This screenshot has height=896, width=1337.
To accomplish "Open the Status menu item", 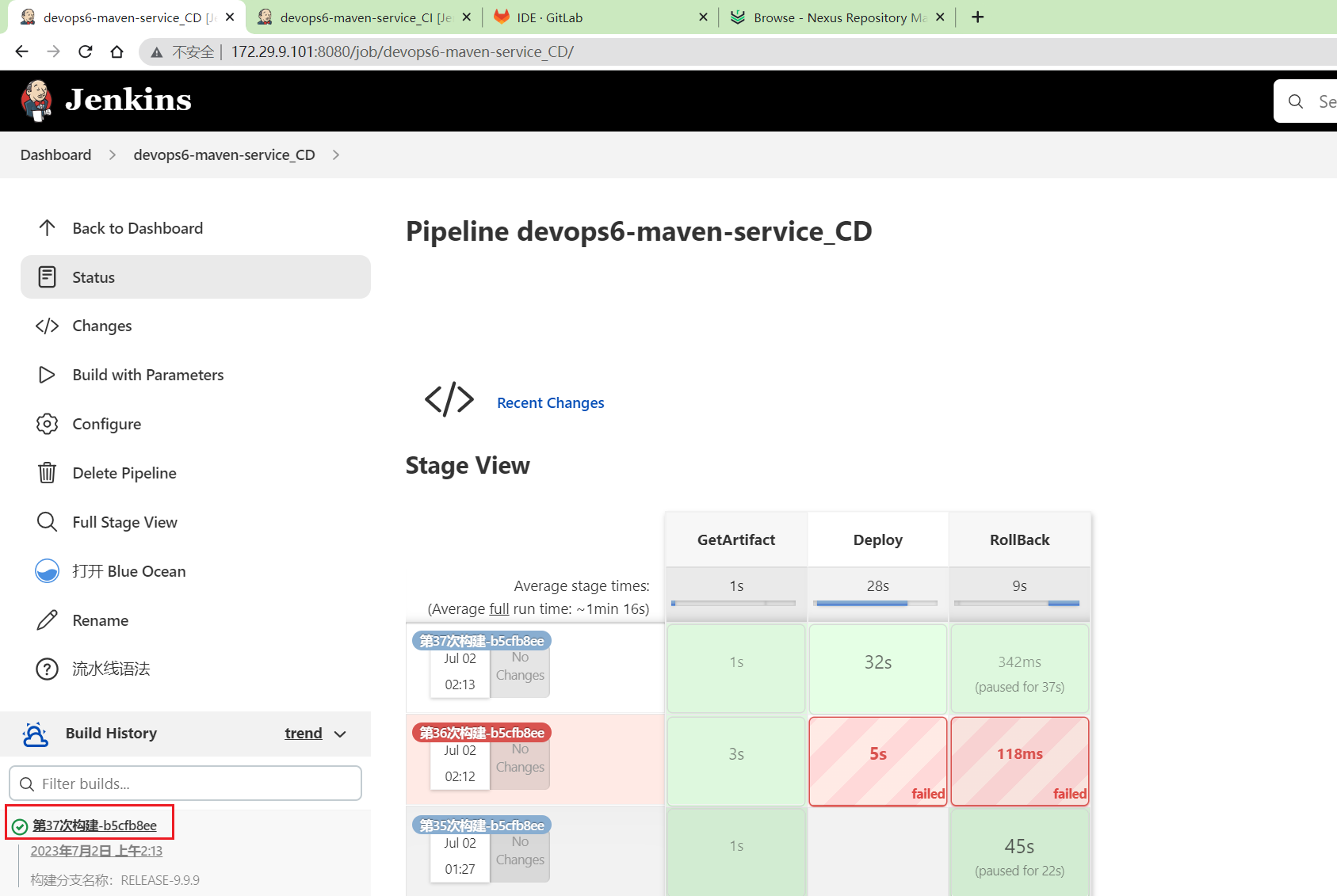I will (196, 276).
